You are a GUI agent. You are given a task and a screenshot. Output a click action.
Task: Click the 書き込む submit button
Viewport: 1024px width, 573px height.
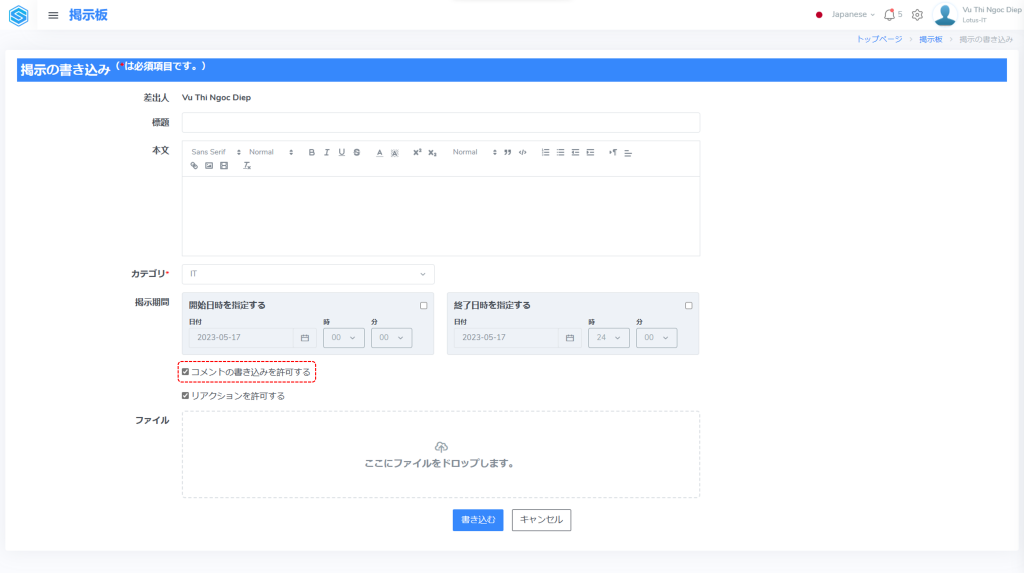click(x=478, y=520)
